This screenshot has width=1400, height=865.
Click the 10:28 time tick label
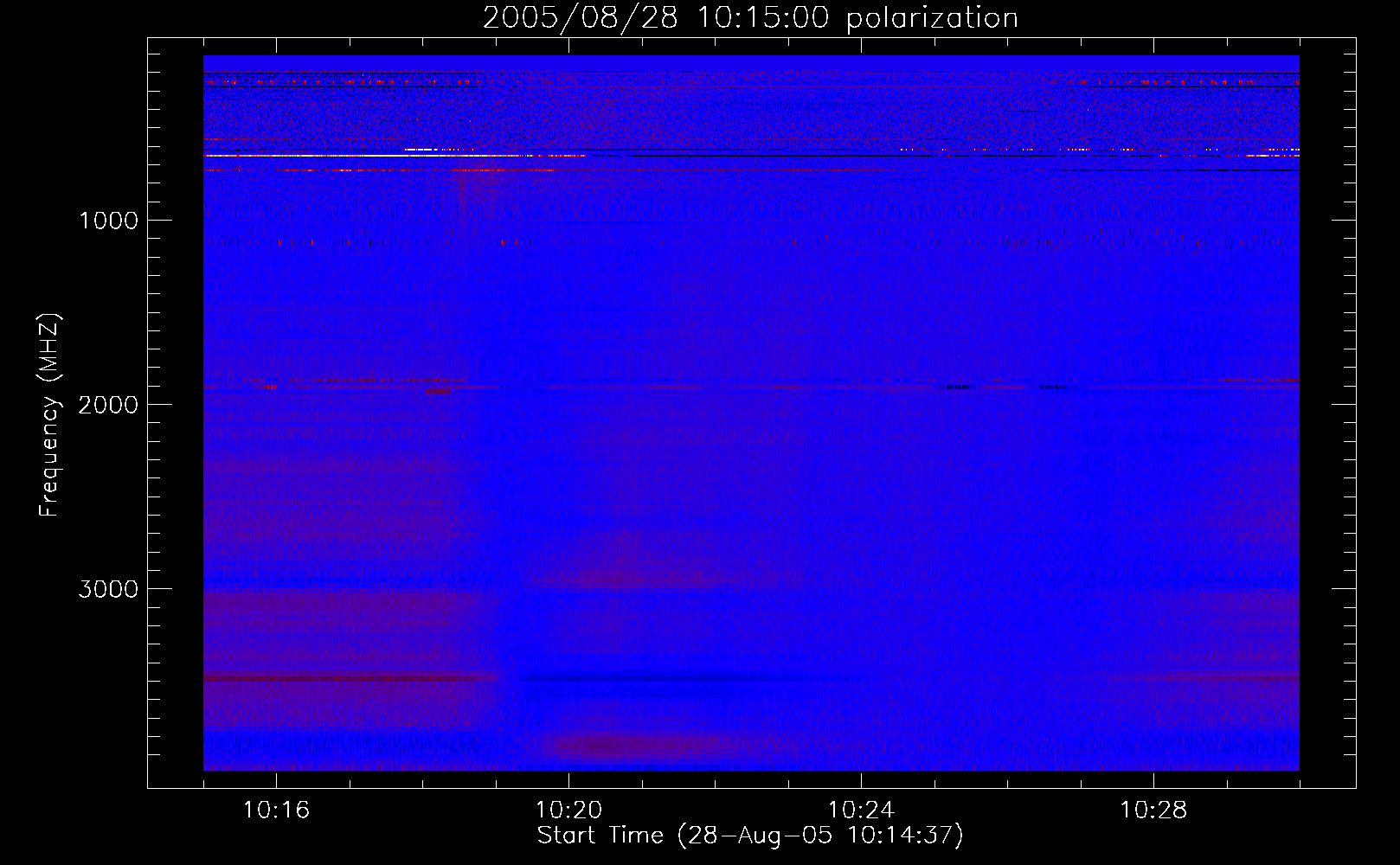1153,811
